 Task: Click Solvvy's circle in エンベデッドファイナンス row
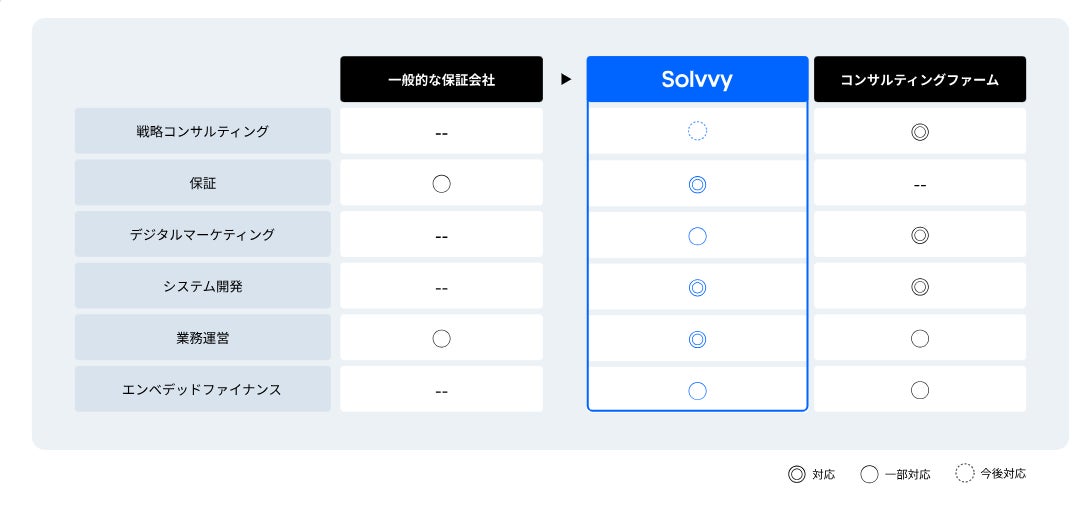click(698, 391)
